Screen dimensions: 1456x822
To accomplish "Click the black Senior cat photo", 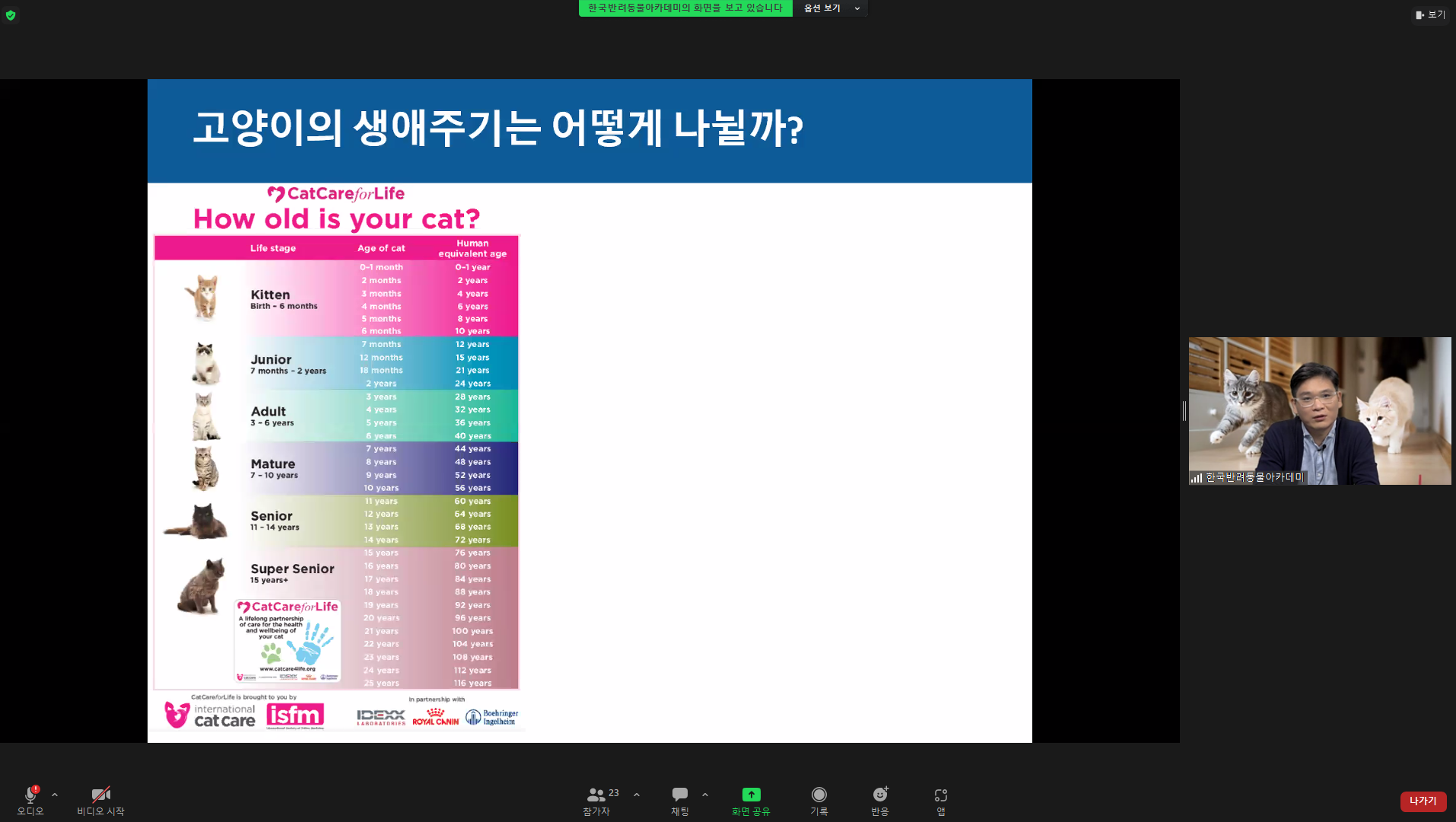I will (x=196, y=521).
